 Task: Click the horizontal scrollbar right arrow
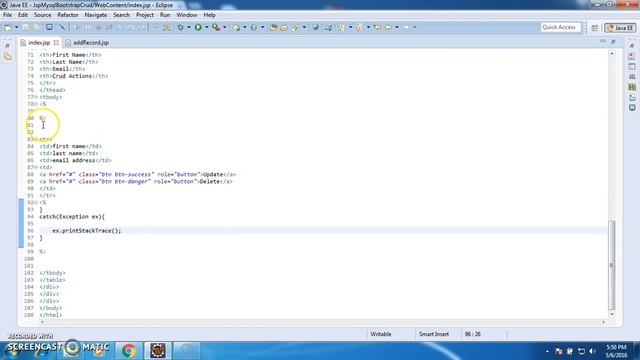tap(604, 322)
